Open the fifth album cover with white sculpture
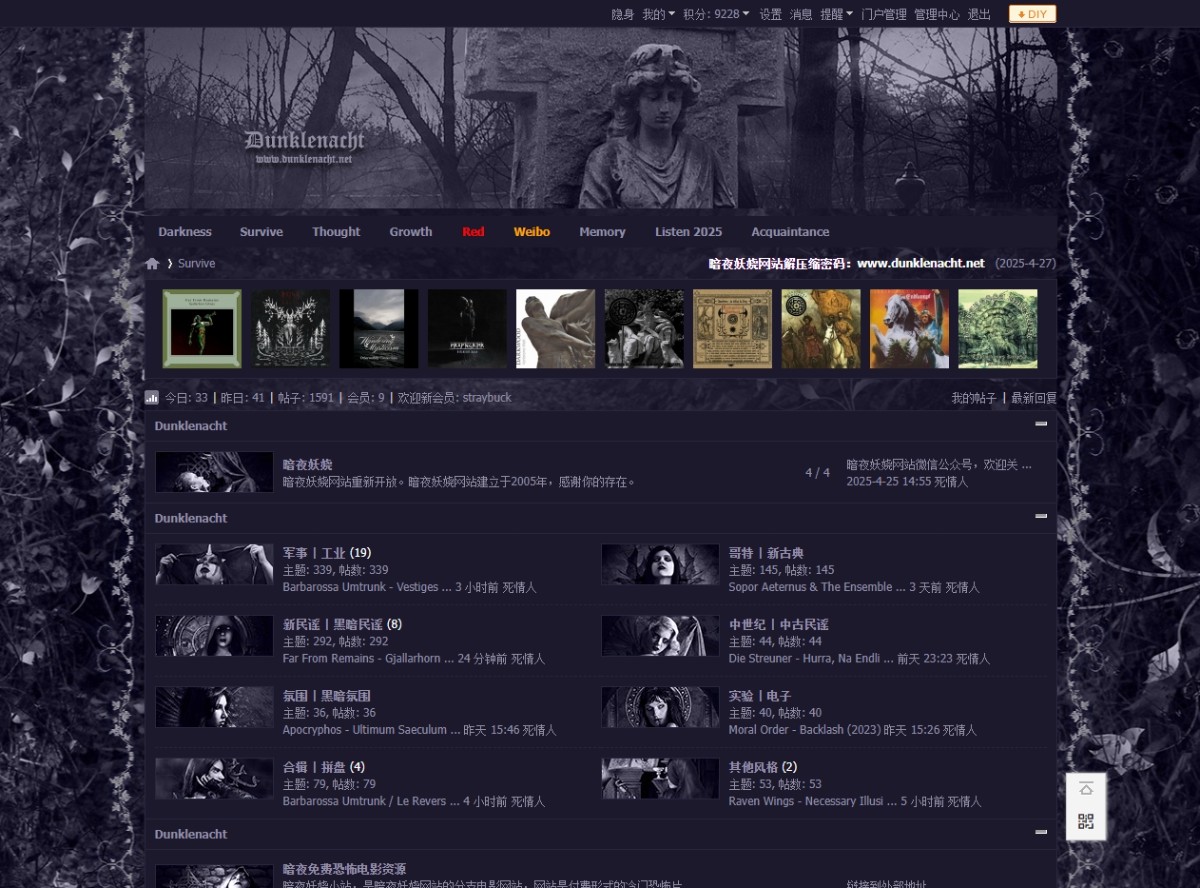This screenshot has width=1200, height=888. click(x=556, y=329)
